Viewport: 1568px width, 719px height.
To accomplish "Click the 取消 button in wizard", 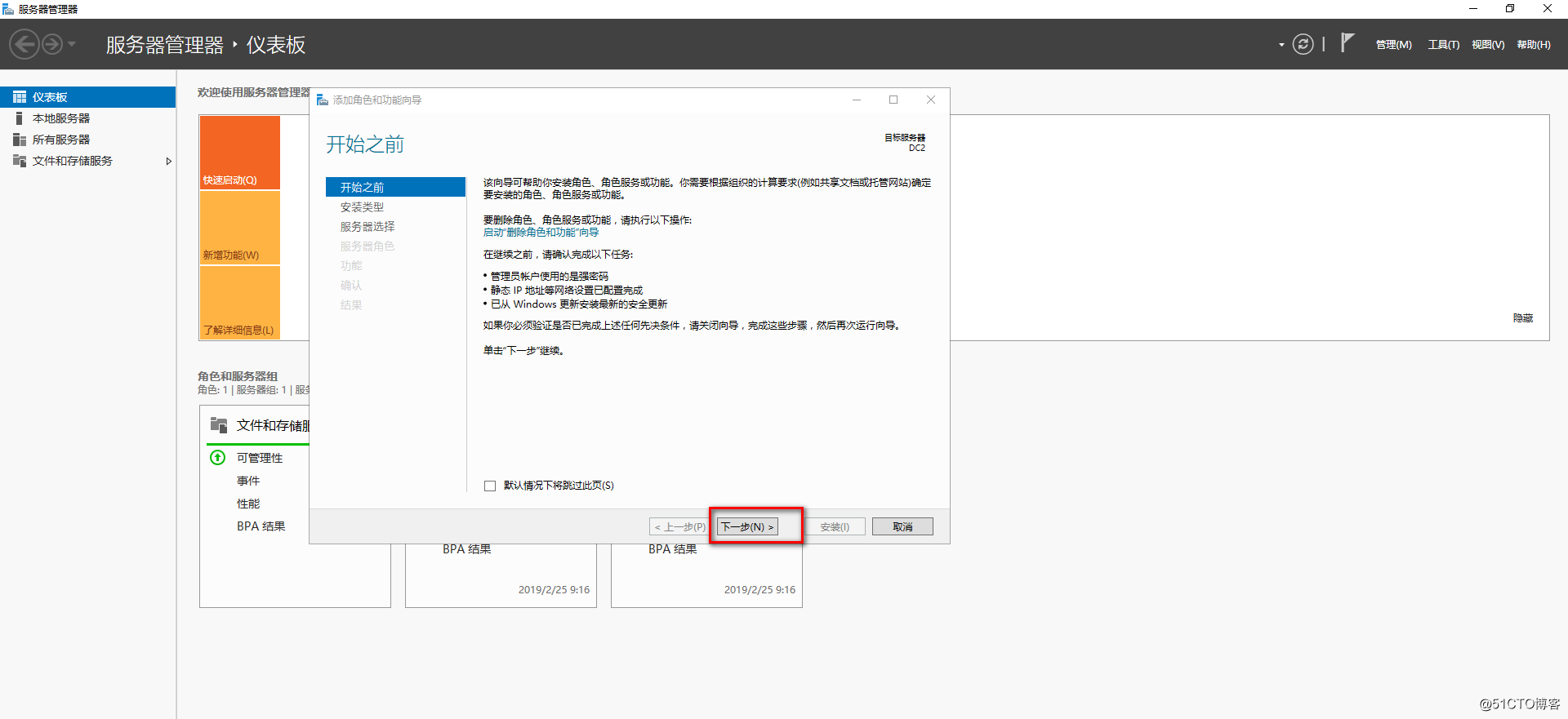I will tap(902, 526).
